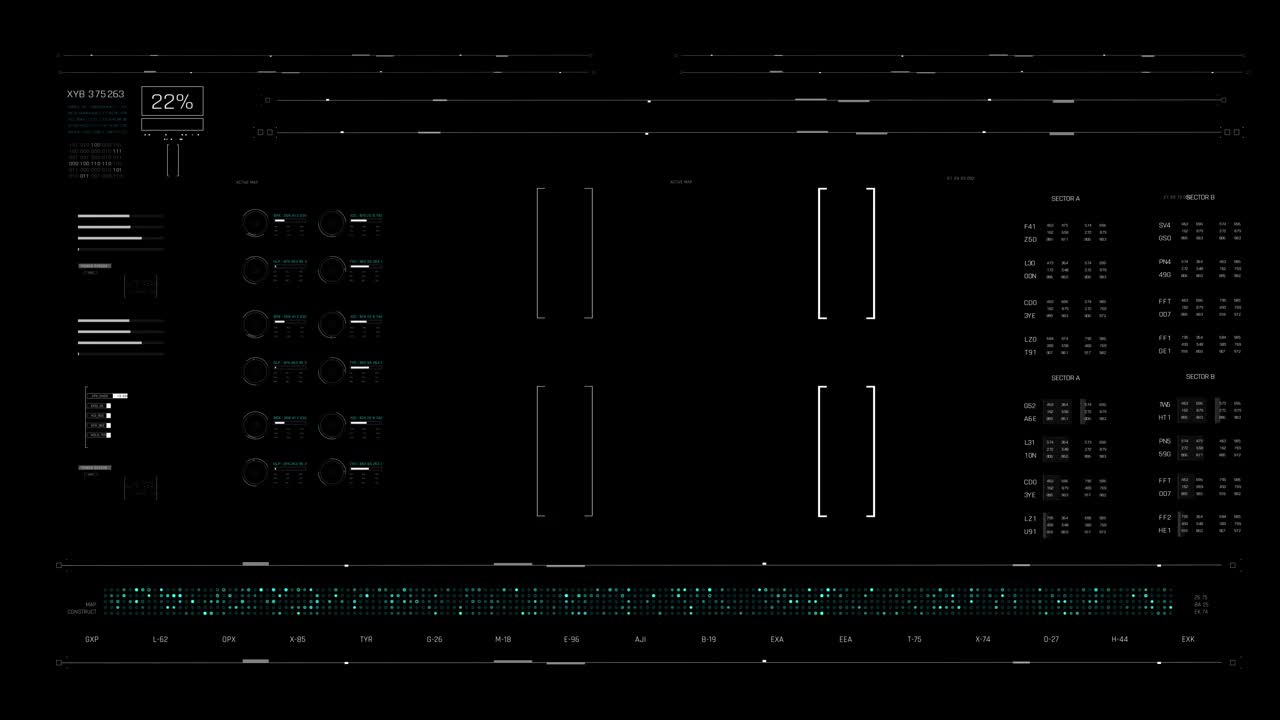Image resolution: width=1280 pixels, height=720 pixels.
Task: Click the O-27 label
Action: click(x=1051, y=639)
